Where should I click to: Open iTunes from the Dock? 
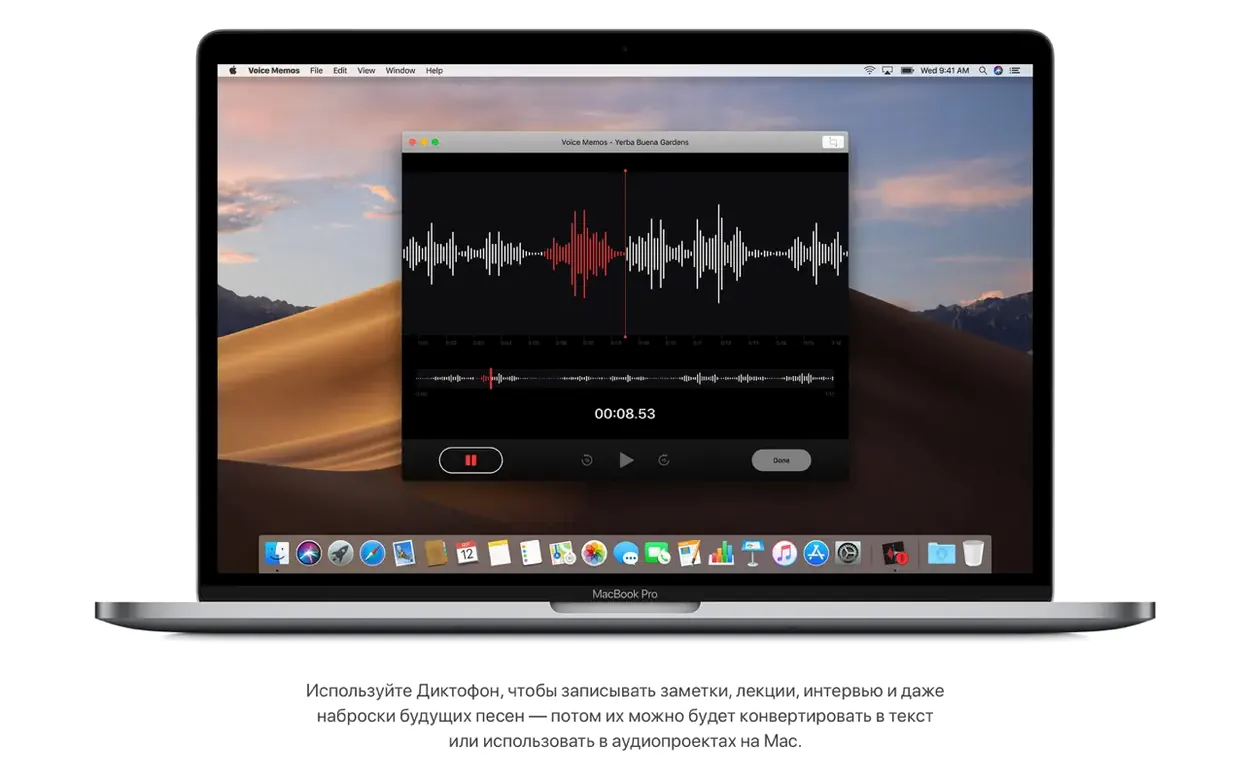coord(784,553)
